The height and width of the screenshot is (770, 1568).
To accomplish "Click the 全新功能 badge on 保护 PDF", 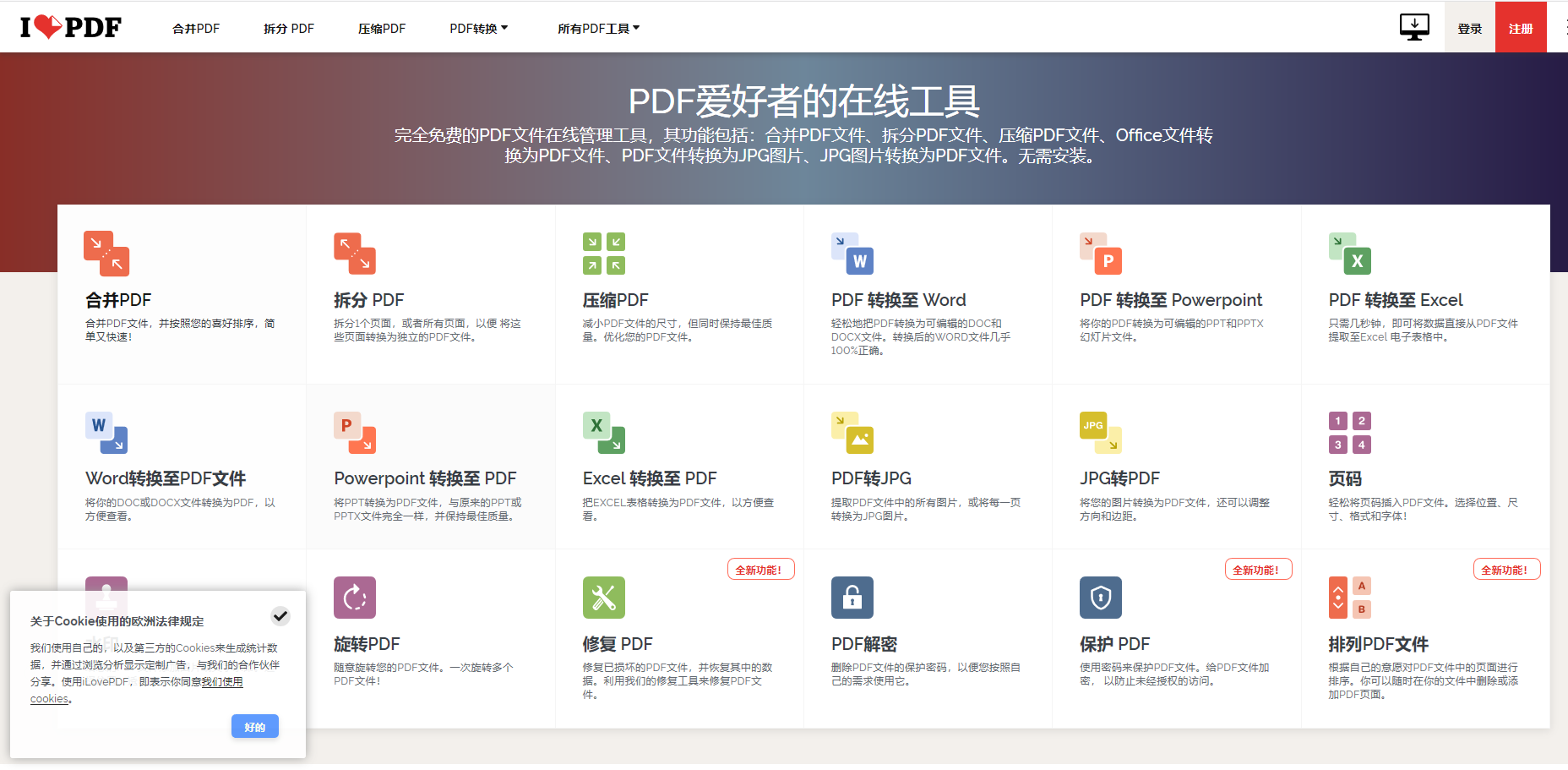I will [1258, 570].
